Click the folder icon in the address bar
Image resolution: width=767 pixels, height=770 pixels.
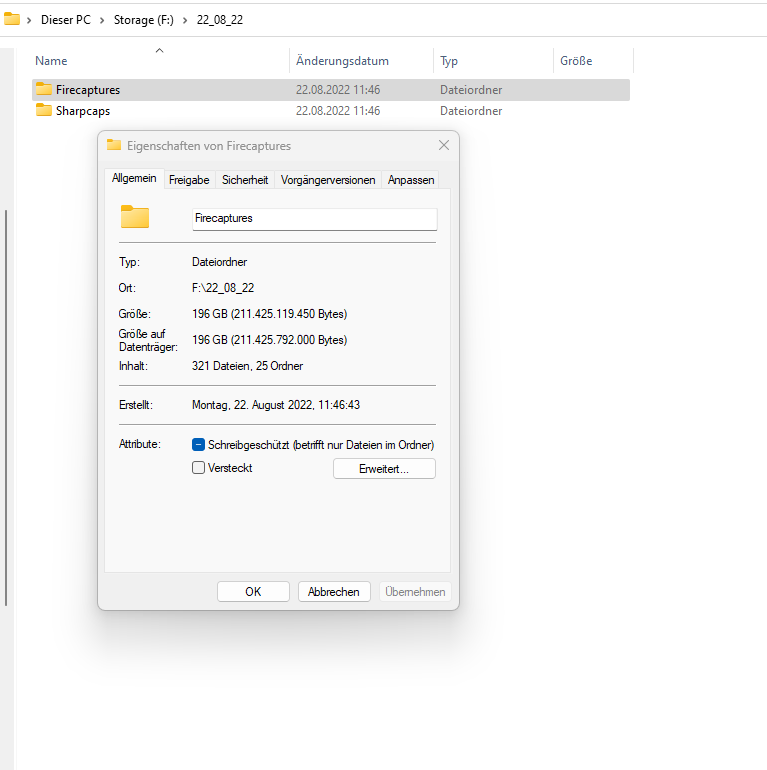coord(12,19)
